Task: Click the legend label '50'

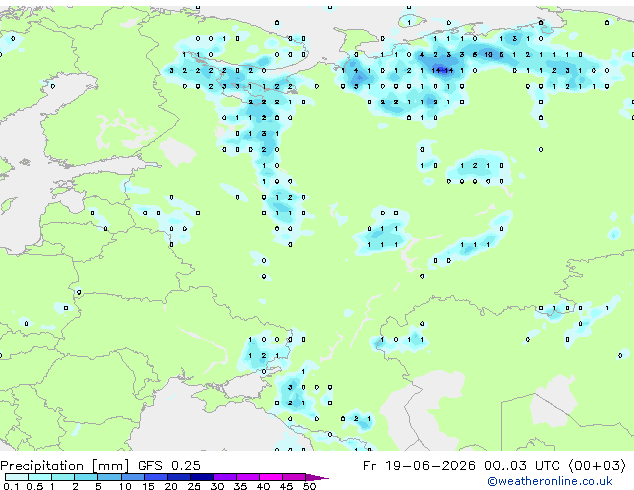Action: pyautogui.click(x=309, y=486)
